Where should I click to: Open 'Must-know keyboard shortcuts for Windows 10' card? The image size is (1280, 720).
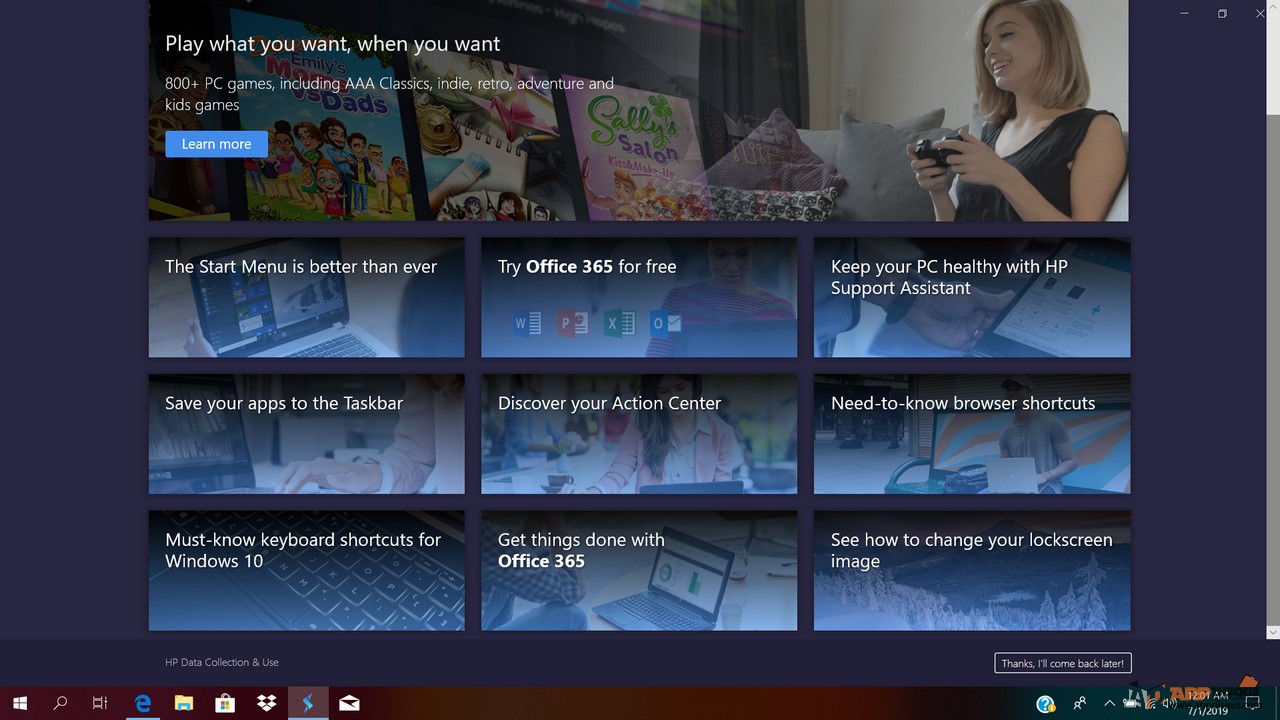pyautogui.click(x=307, y=571)
